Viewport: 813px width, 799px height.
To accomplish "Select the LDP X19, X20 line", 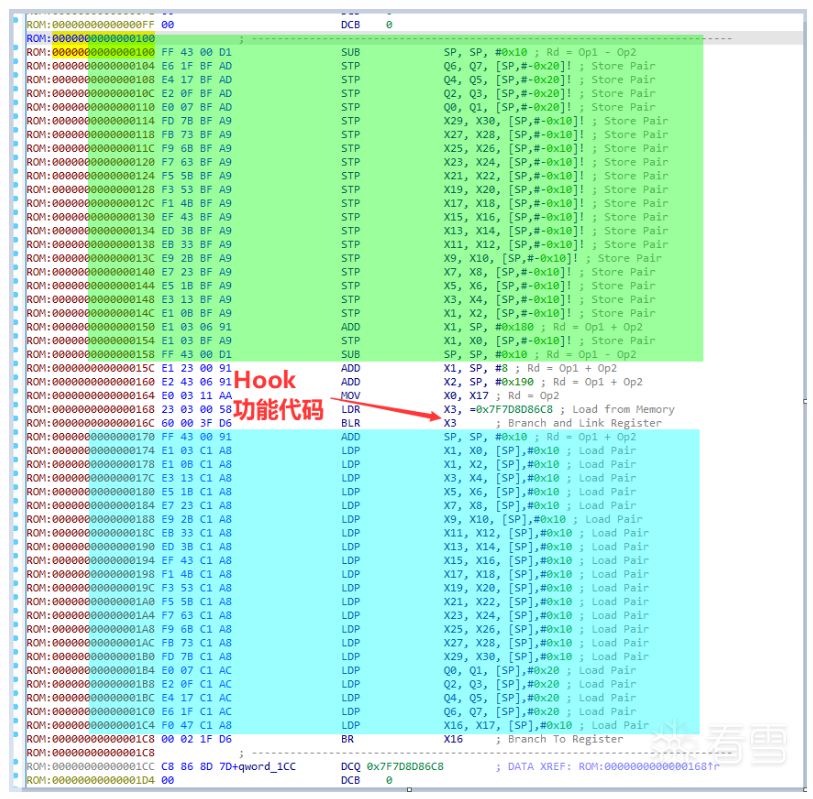I will (338, 588).
